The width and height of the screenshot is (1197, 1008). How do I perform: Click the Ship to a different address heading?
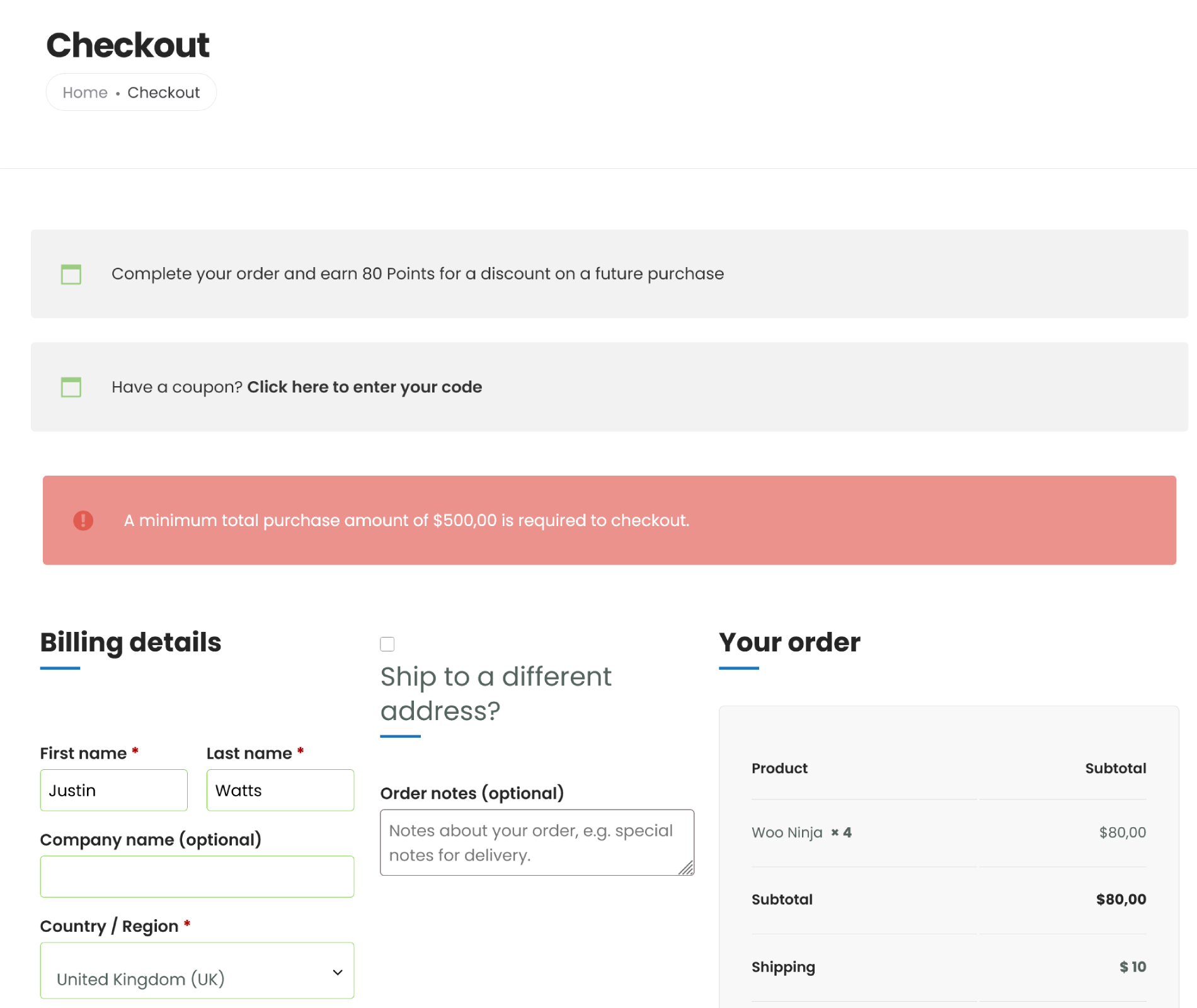tap(496, 694)
